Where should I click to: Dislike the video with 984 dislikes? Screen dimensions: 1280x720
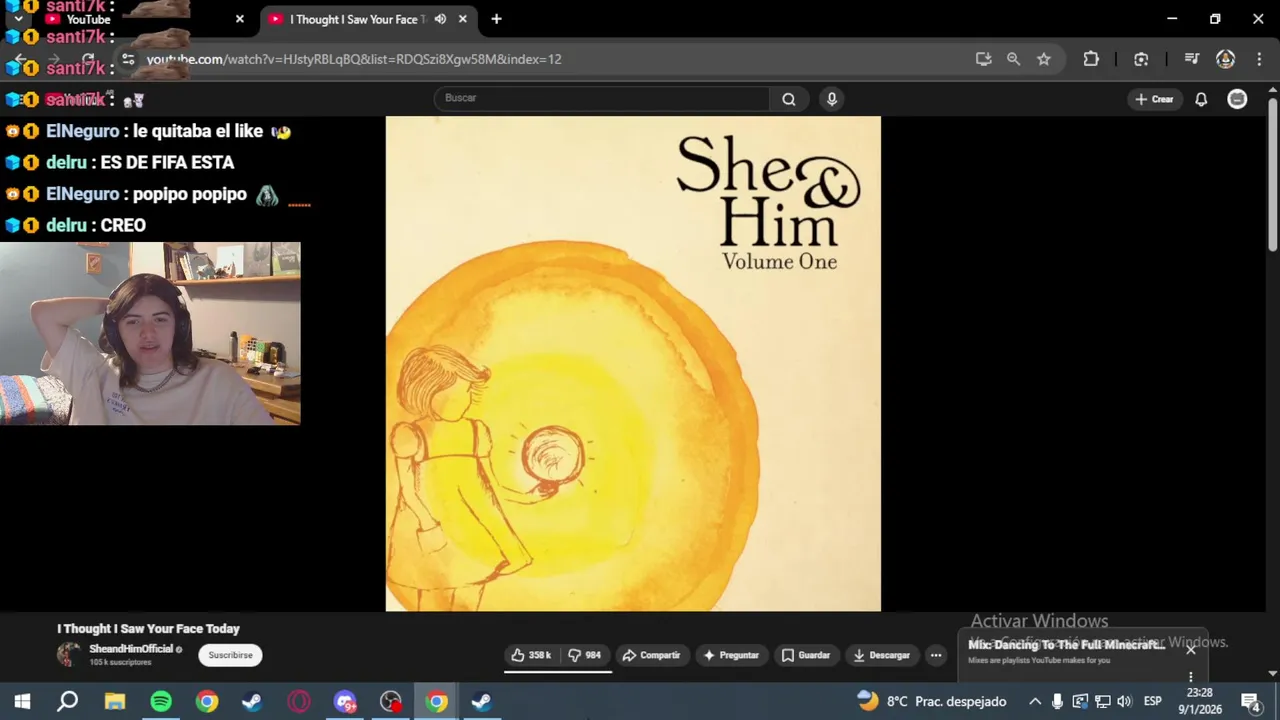coord(585,655)
